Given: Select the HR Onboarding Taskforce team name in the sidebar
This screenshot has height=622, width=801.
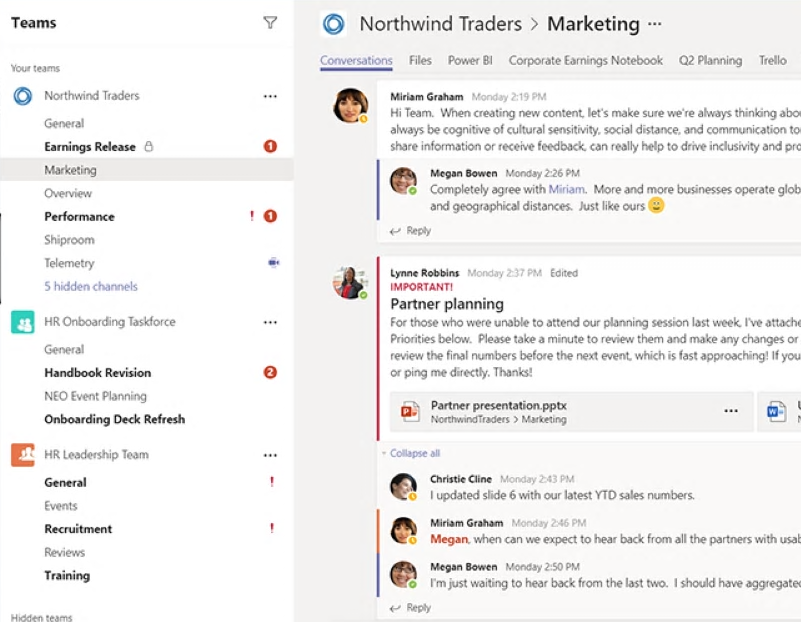Looking at the screenshot, I should pyautogui.click(x=110, y=322).
